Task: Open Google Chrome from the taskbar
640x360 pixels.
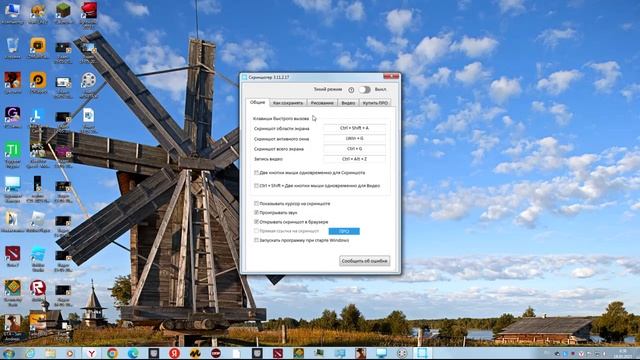Action: [x=112, y=353]
